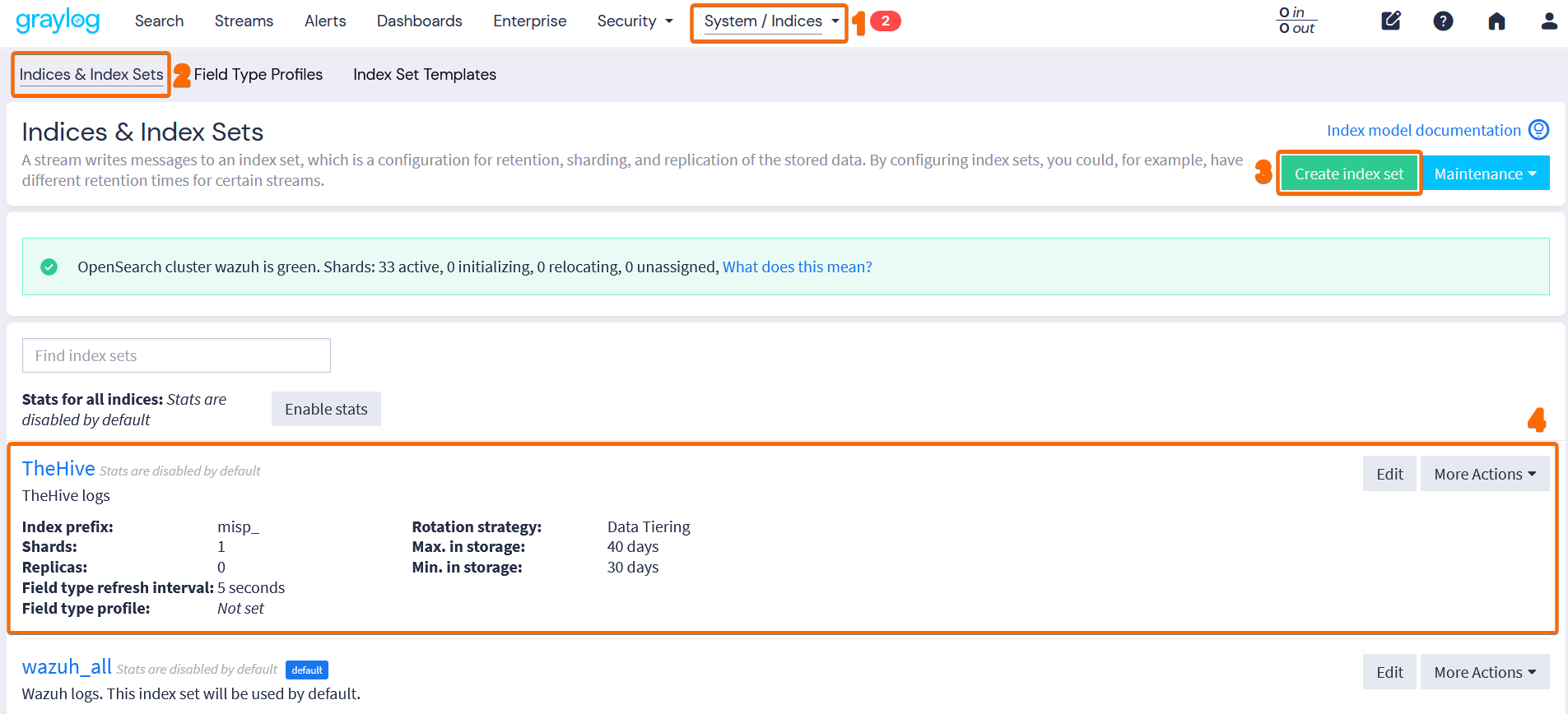Click the Create index set button
This screenshot has width=1568, height=714.
(x=1349, y=174)
